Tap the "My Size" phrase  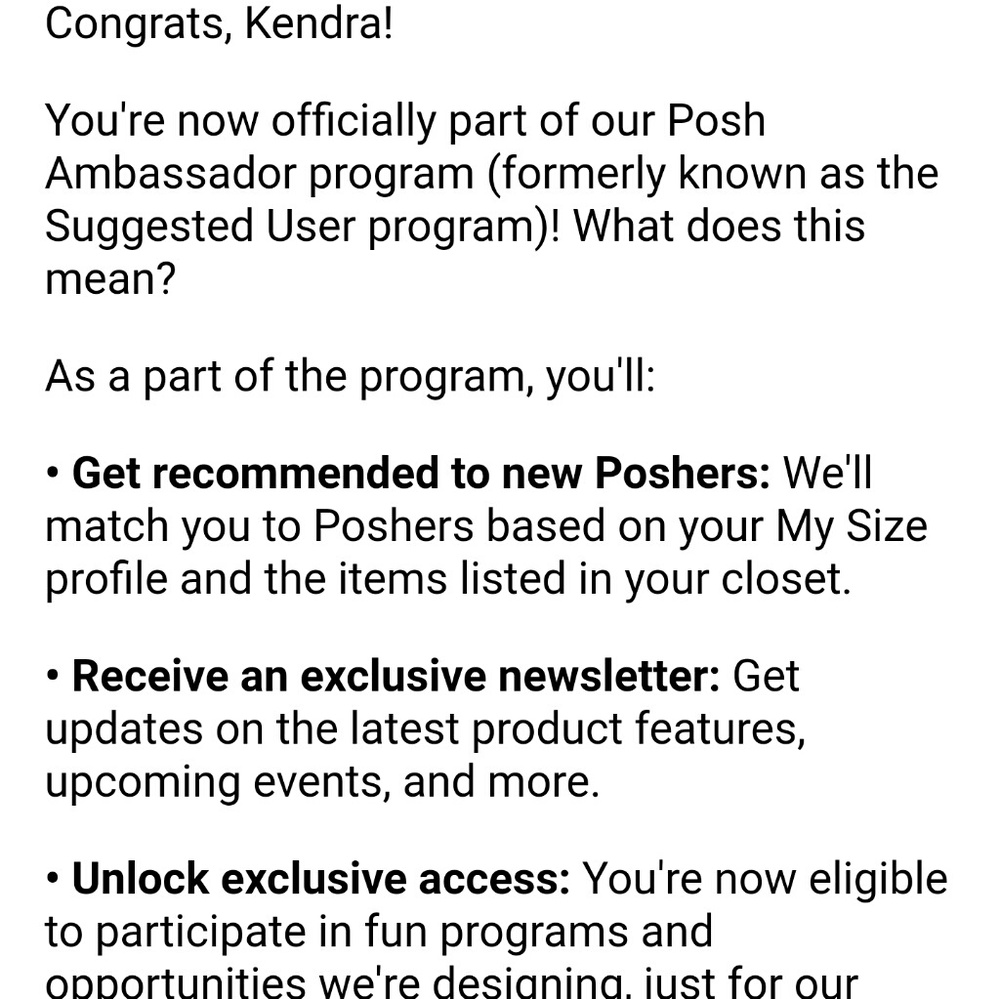[851, 528]
